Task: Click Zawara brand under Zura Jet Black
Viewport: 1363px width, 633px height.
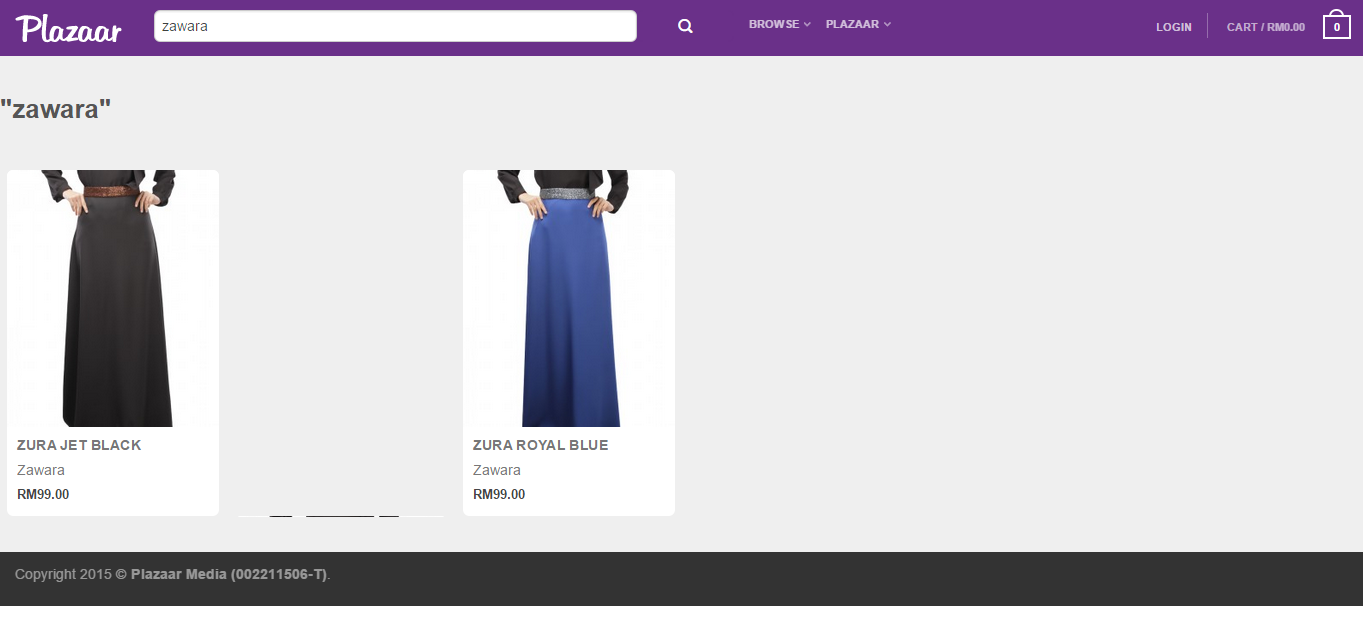Action: click(41, 470)
